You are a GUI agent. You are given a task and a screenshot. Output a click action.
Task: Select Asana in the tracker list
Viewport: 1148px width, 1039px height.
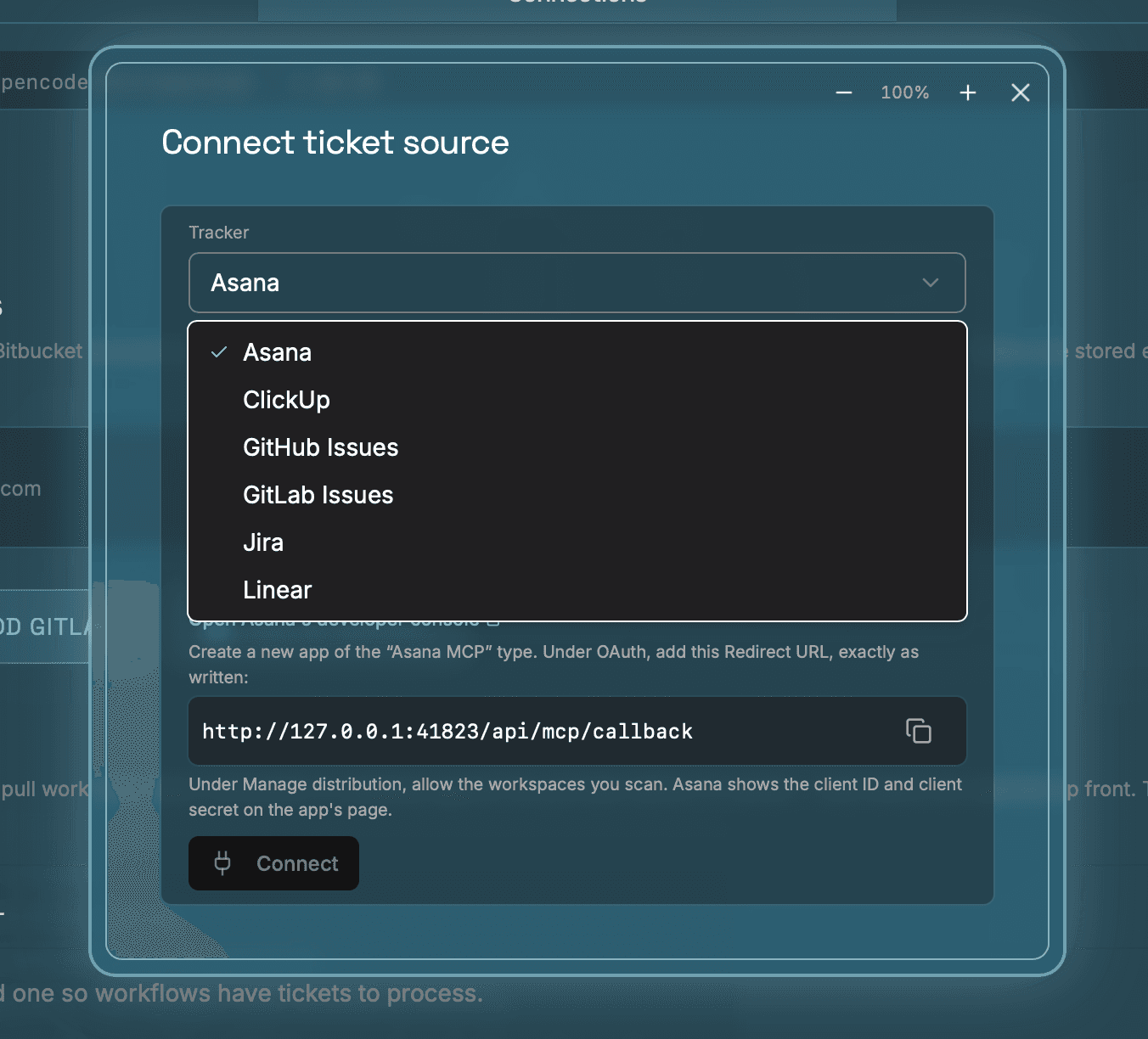click(577, 352)
